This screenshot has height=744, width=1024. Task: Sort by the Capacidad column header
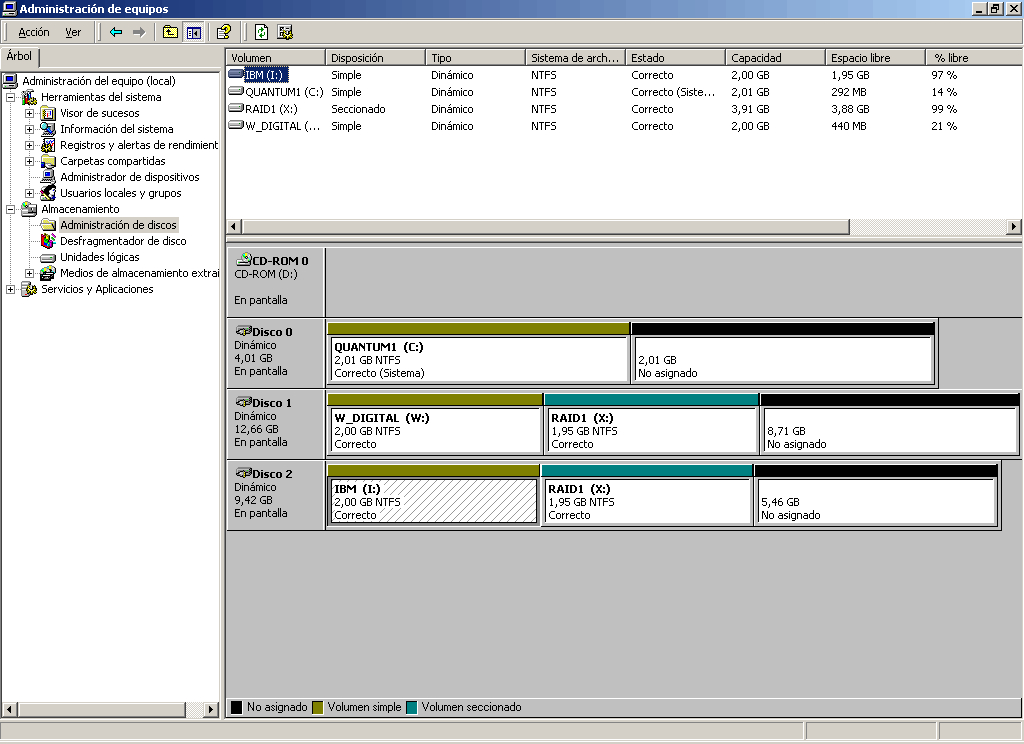tap(775, 57)
